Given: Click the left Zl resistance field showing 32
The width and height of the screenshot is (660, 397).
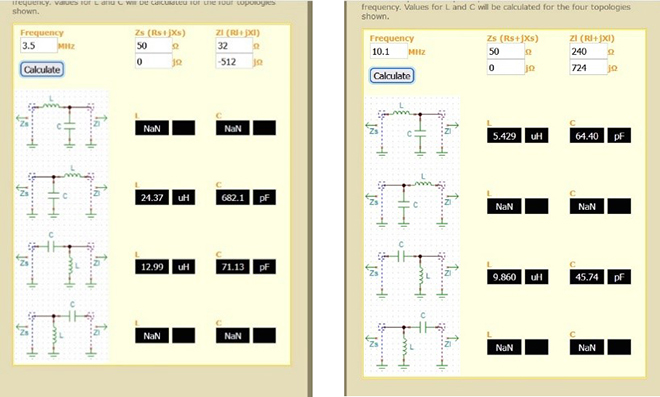Looking at the screenshot, I should pos(234,45).
